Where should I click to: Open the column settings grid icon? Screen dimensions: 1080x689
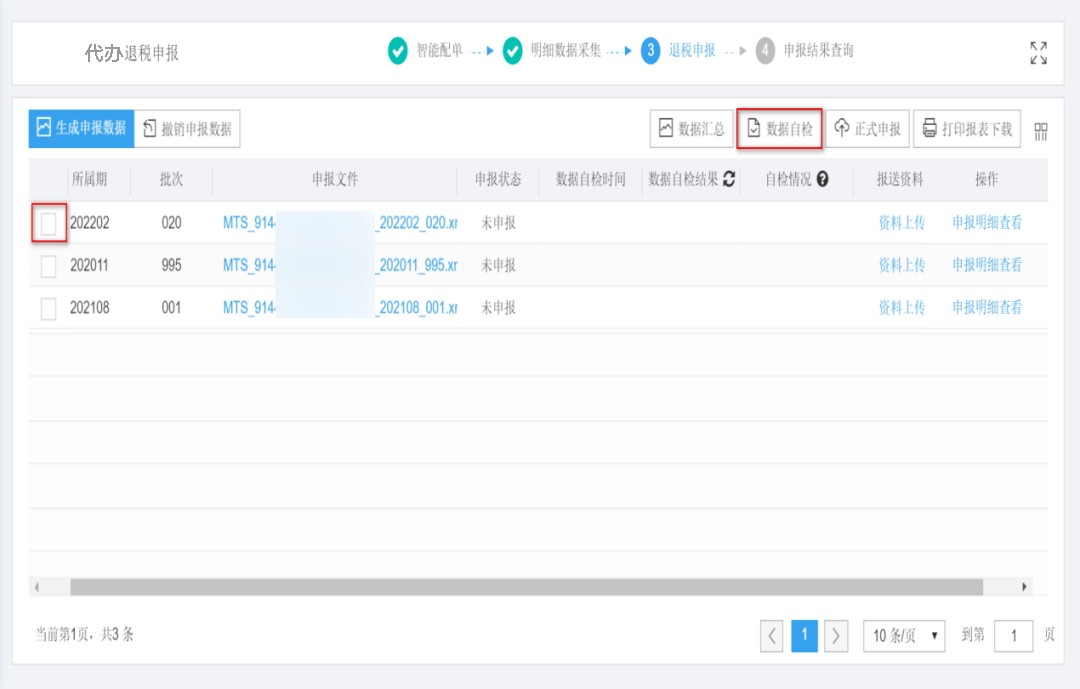point(1041,131)
